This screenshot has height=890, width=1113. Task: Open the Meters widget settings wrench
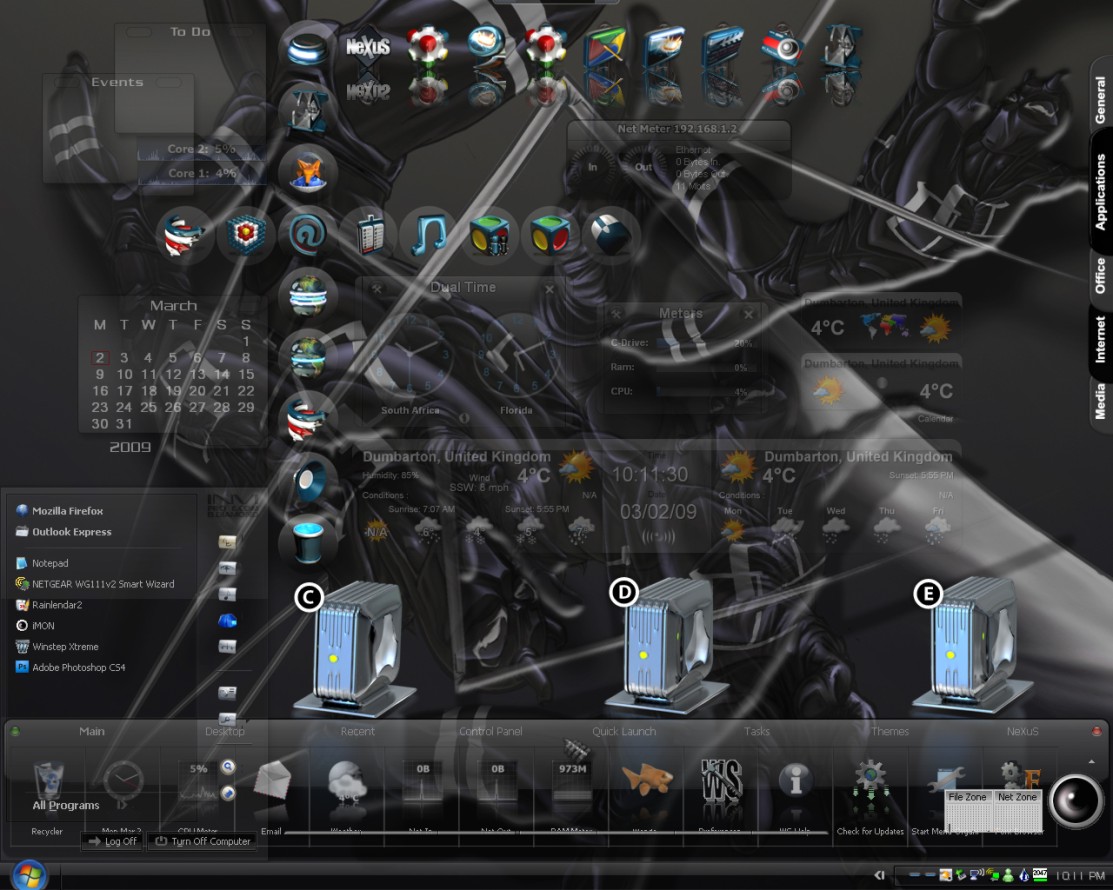615,314
